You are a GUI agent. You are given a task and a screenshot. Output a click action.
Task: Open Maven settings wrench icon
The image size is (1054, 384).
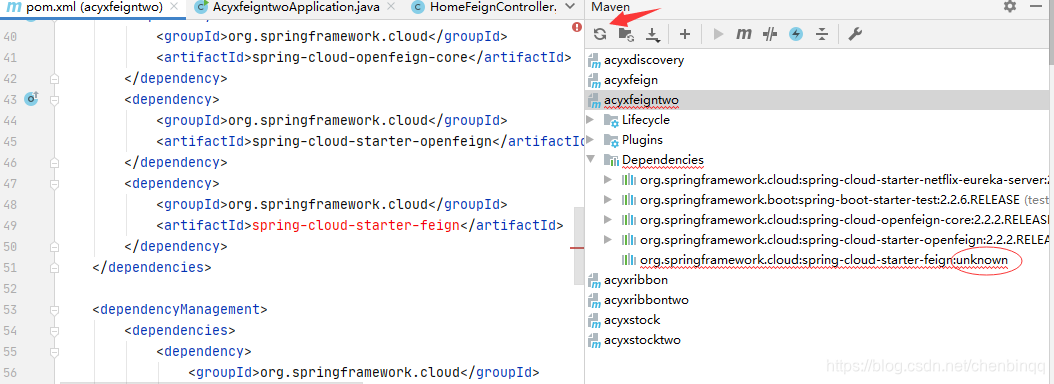click(x=855, y=34)
